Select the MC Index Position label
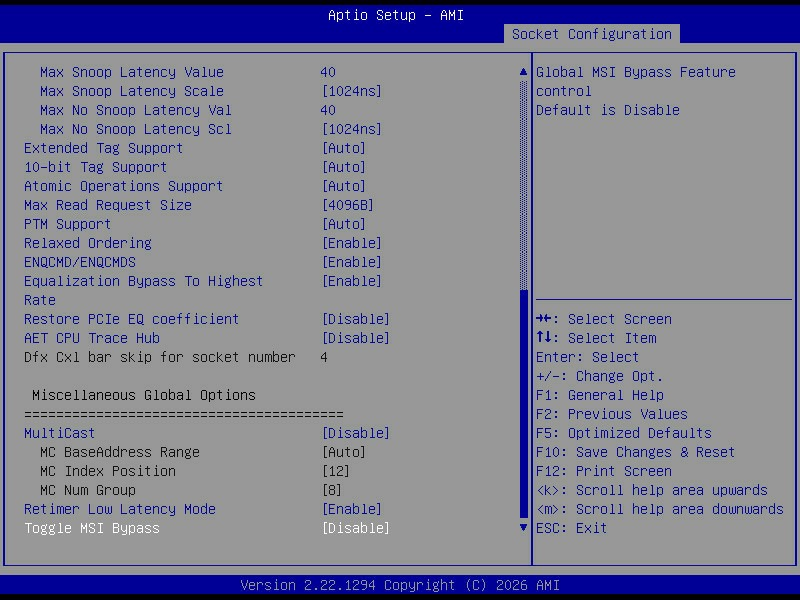This screenshot has height=600, width=800. [108, 471]
